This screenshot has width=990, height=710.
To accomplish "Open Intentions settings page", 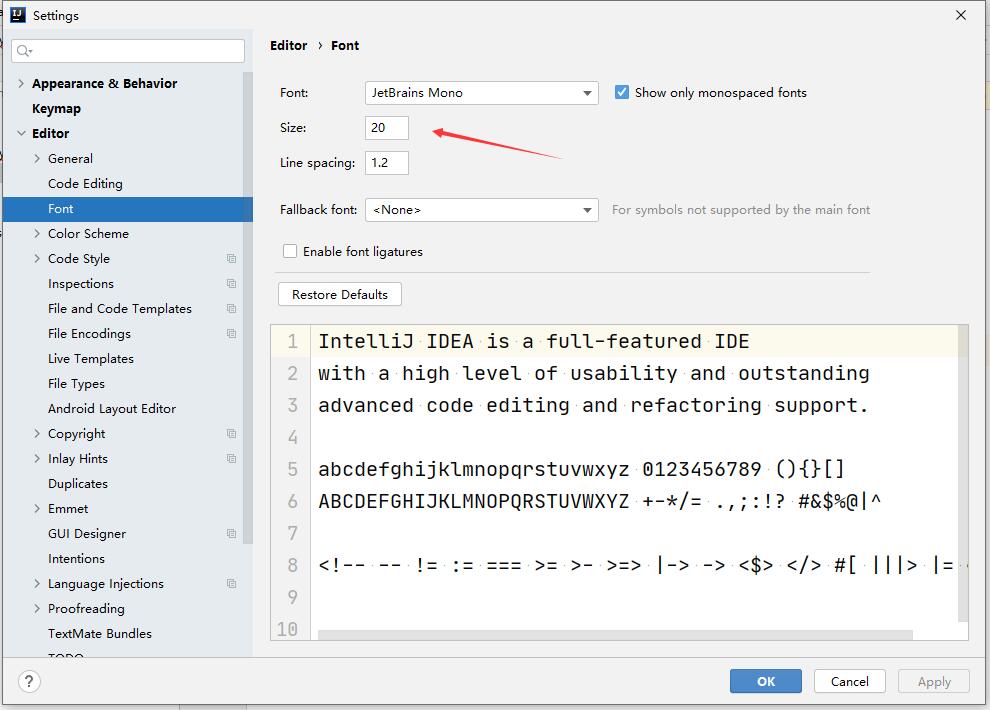I will click(76, 559).
